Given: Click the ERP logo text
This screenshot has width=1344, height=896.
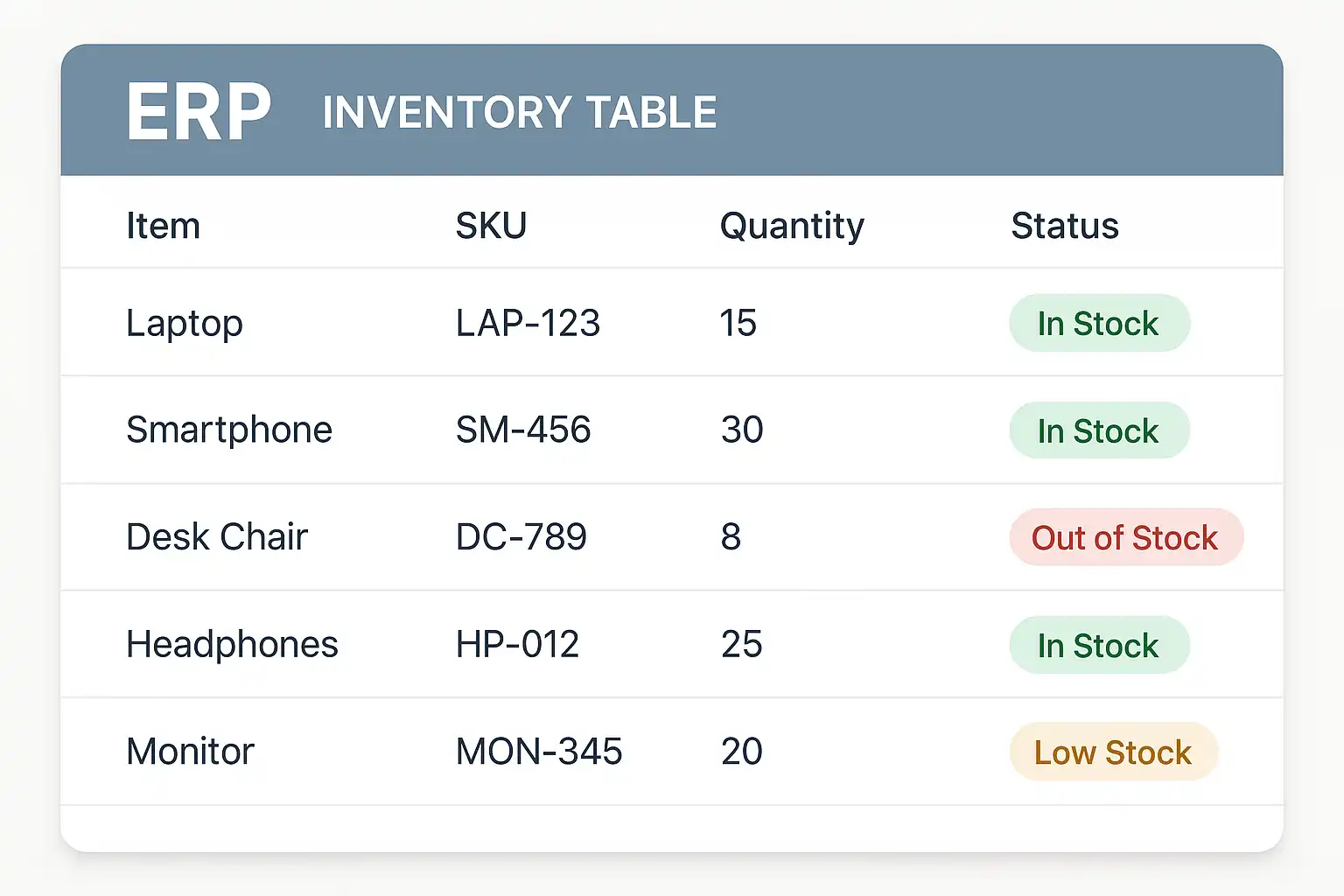Looking at the screenshot, I should point(199,112).
